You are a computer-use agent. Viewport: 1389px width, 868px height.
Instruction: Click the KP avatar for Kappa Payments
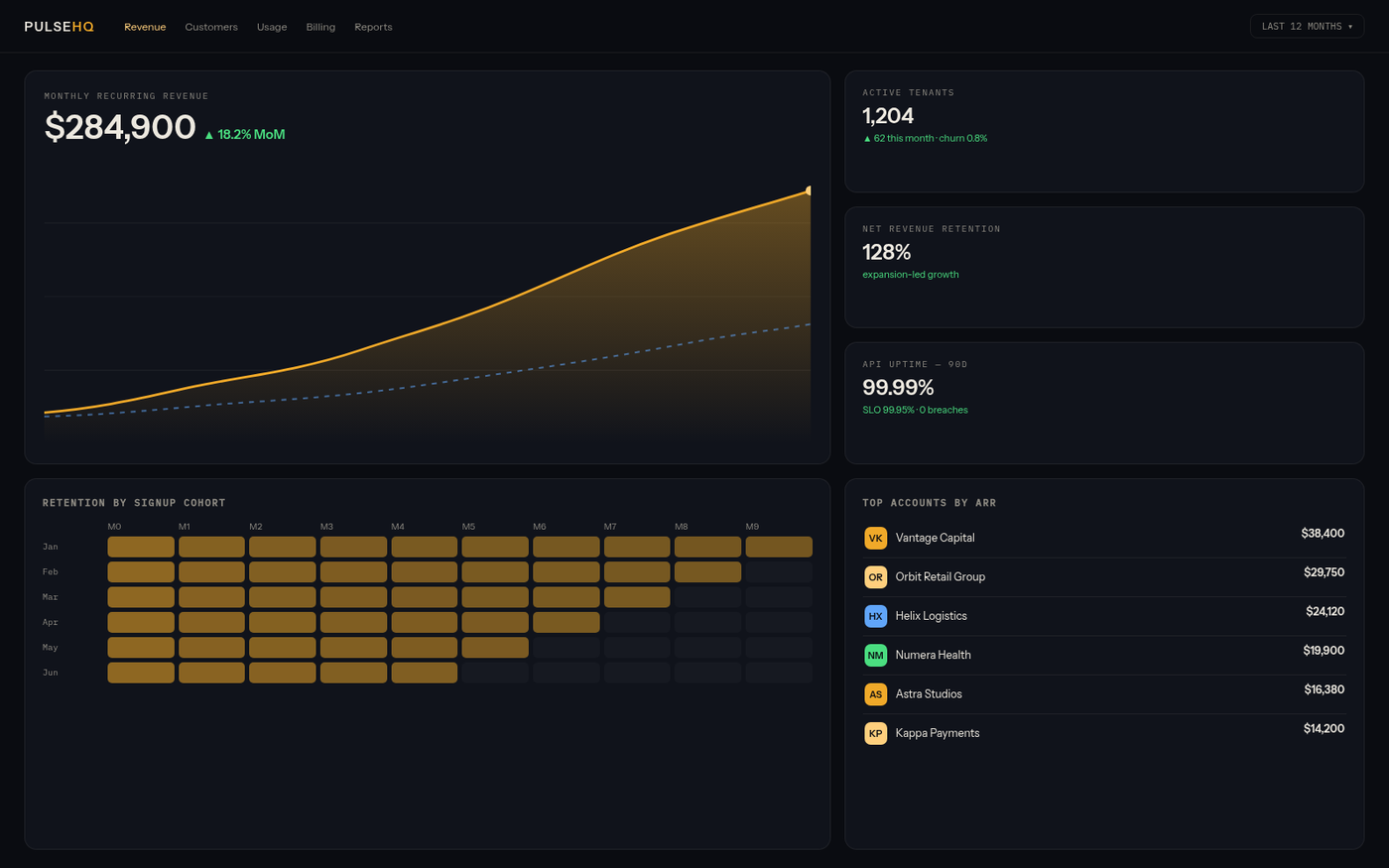click(x=875, y=733)
